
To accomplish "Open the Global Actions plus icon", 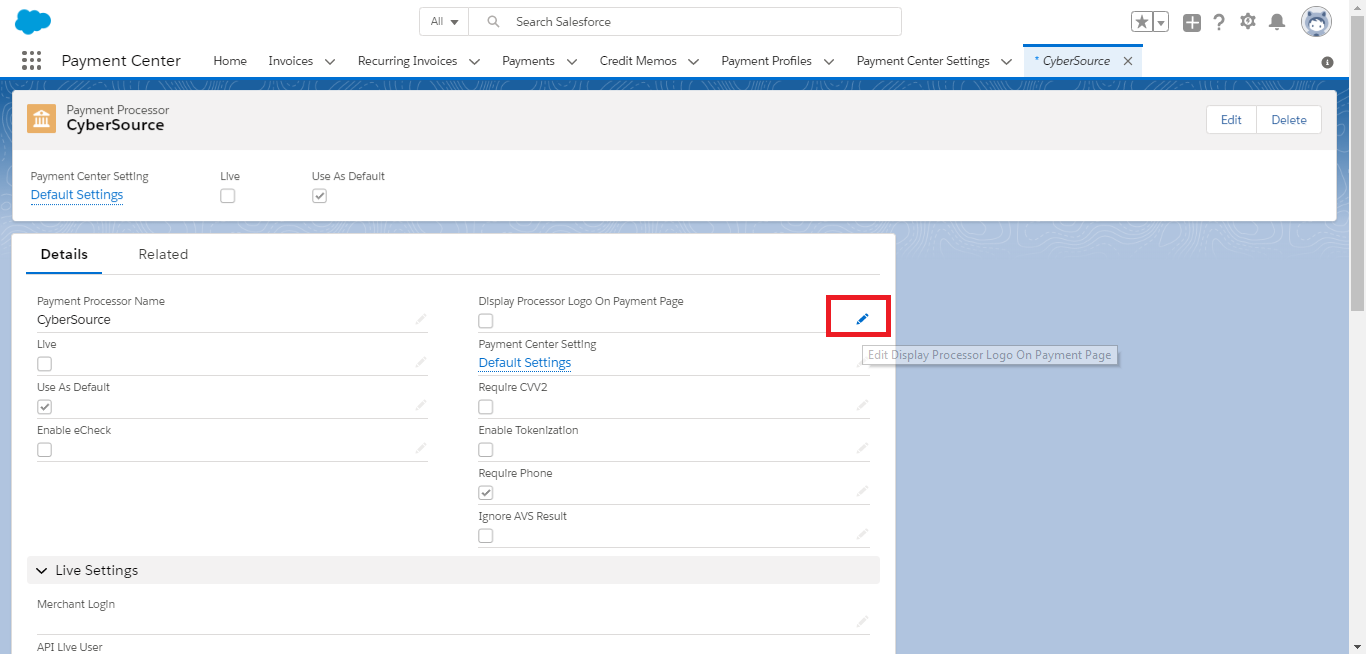I will click(x=1191, y=22).
